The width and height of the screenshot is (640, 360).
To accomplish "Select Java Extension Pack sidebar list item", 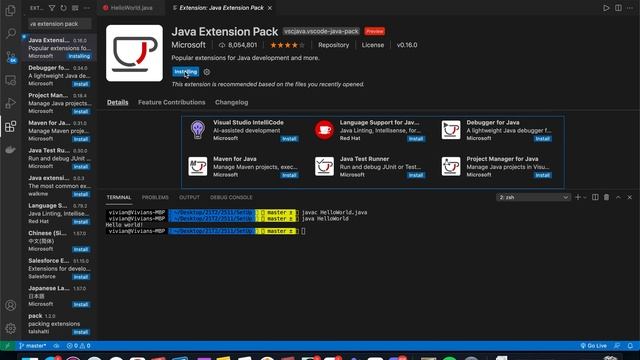I will pos(59,48).
